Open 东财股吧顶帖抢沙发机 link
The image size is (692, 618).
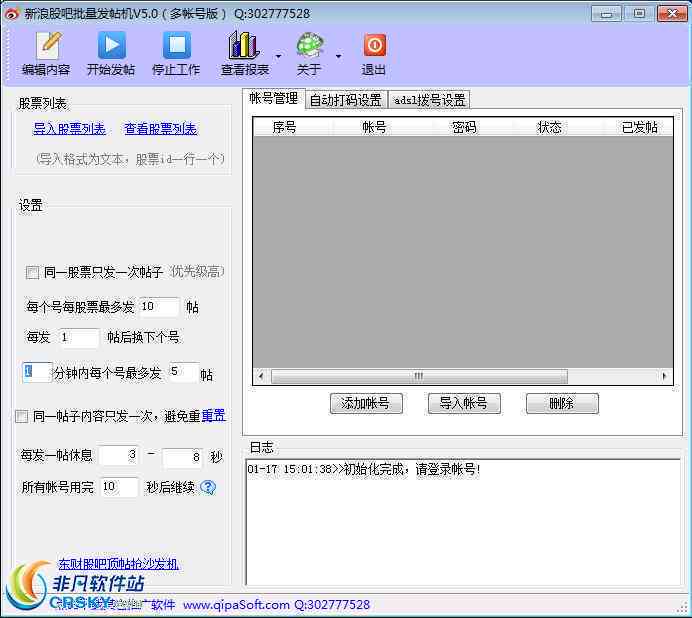click(118, 564)
